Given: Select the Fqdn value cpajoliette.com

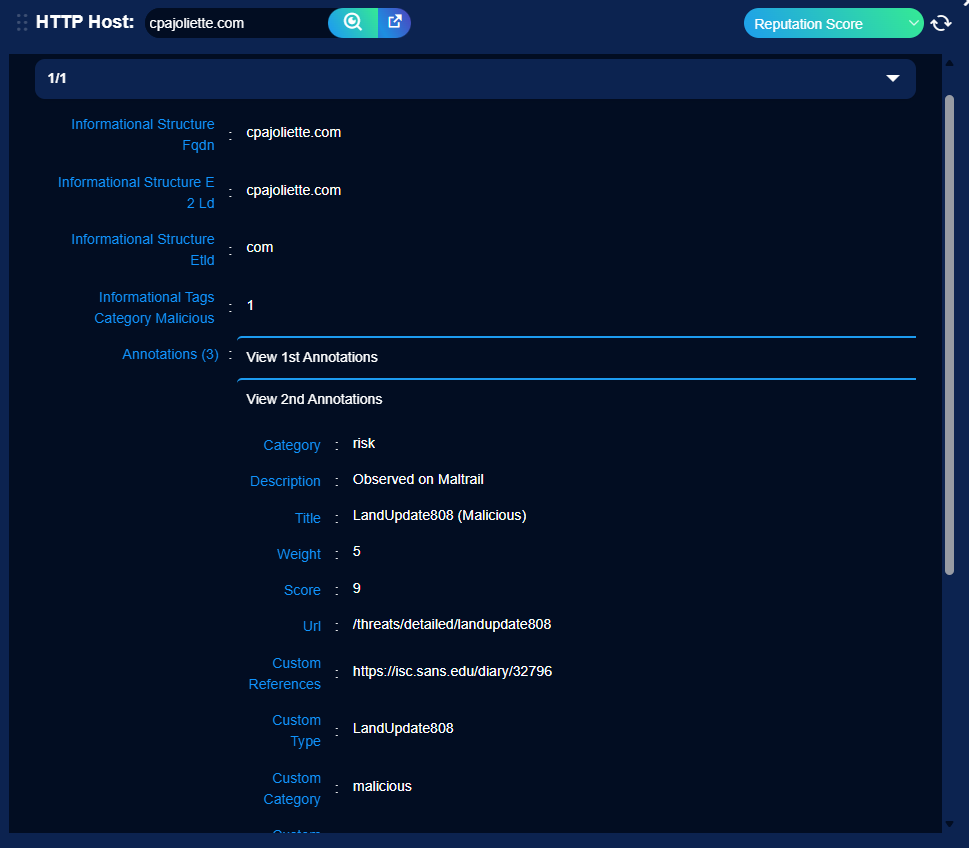Looking at the screenshot, I should (x=294, y=132).
